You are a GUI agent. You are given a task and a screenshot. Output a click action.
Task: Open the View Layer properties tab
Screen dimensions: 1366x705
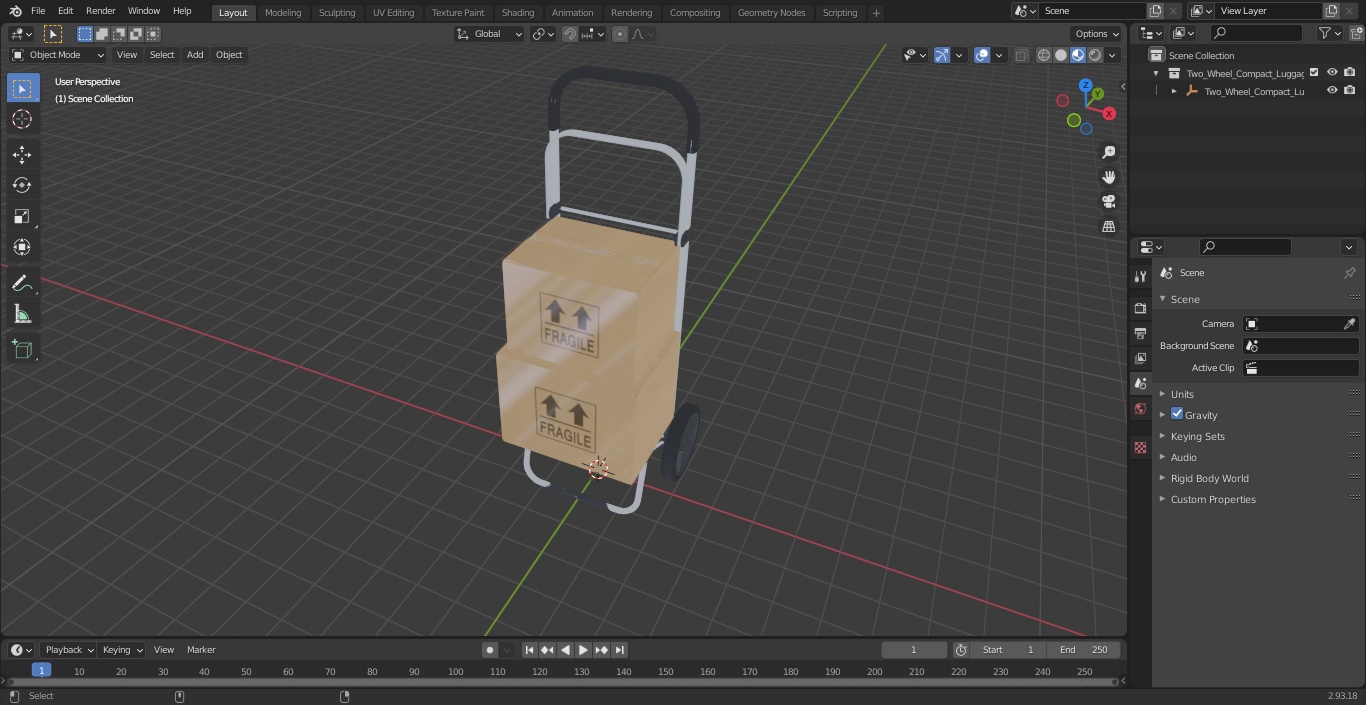[x=1140, y=358]
